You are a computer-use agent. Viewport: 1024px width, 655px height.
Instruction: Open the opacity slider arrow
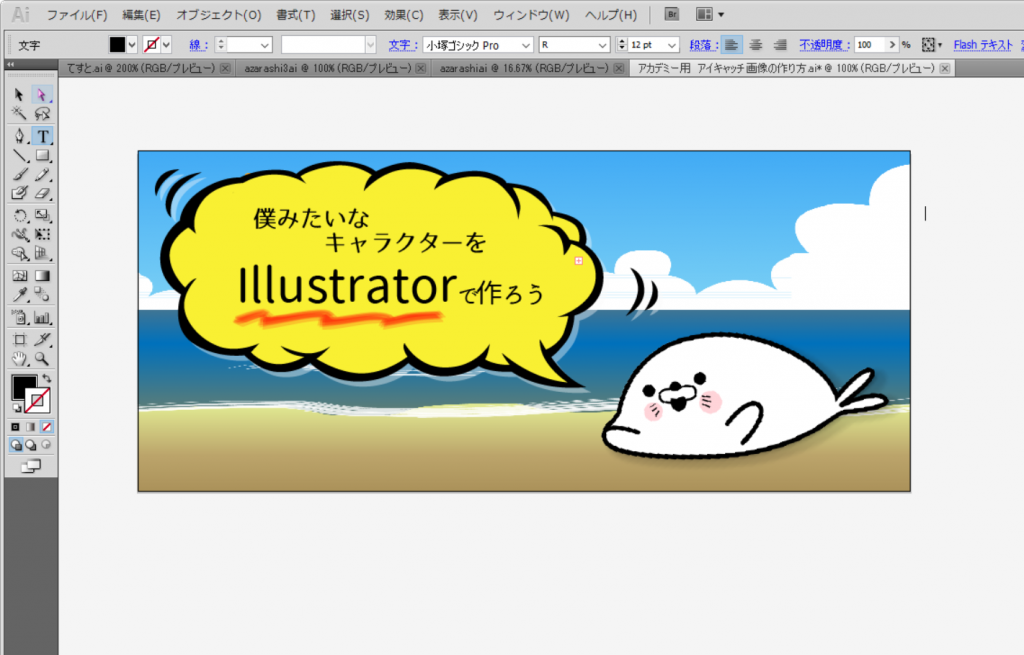[x=892, y=44]
